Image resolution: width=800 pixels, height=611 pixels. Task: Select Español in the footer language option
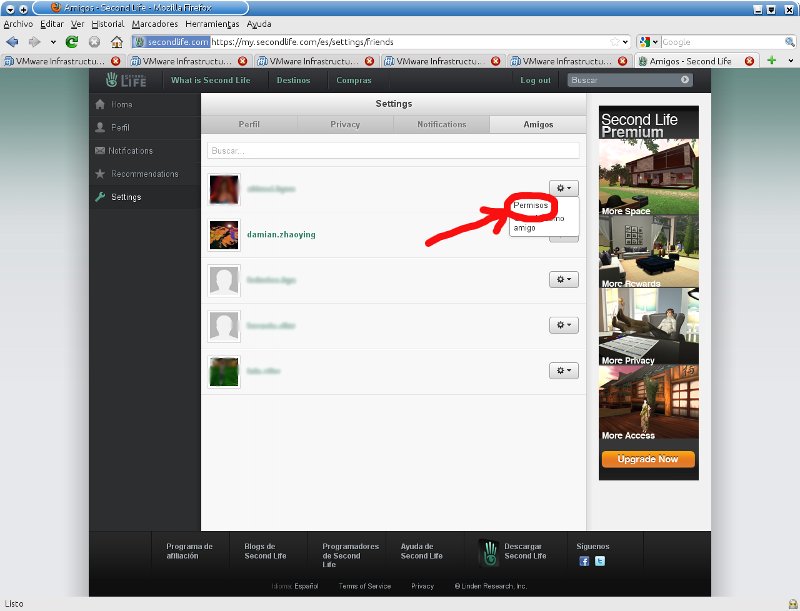(306, 586)
